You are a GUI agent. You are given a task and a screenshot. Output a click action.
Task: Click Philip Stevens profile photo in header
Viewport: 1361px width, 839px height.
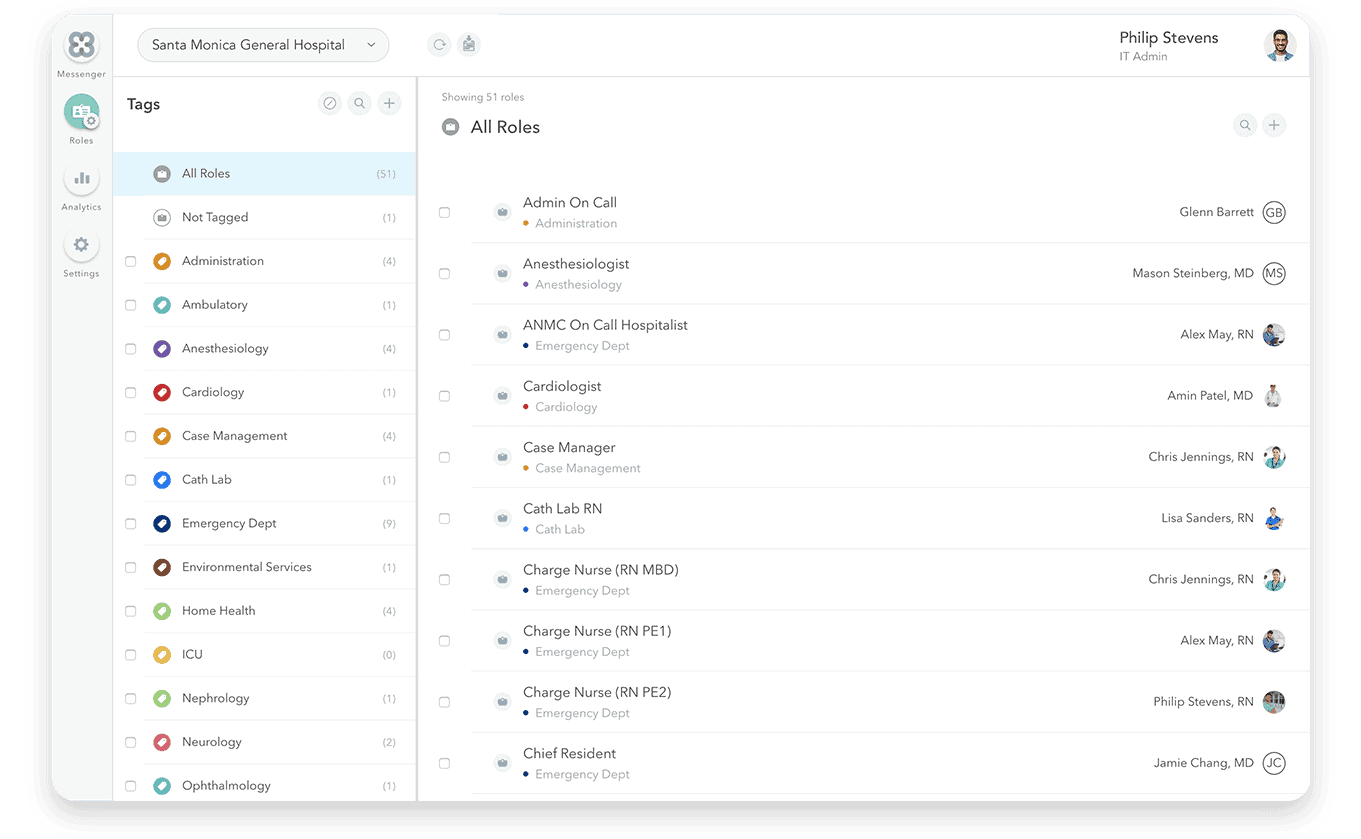[1280, 45]
